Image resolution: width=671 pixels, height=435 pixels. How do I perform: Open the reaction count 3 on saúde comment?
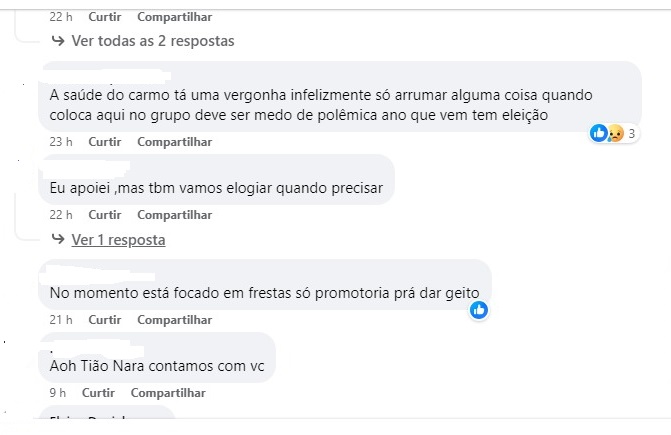coord(632,133)
